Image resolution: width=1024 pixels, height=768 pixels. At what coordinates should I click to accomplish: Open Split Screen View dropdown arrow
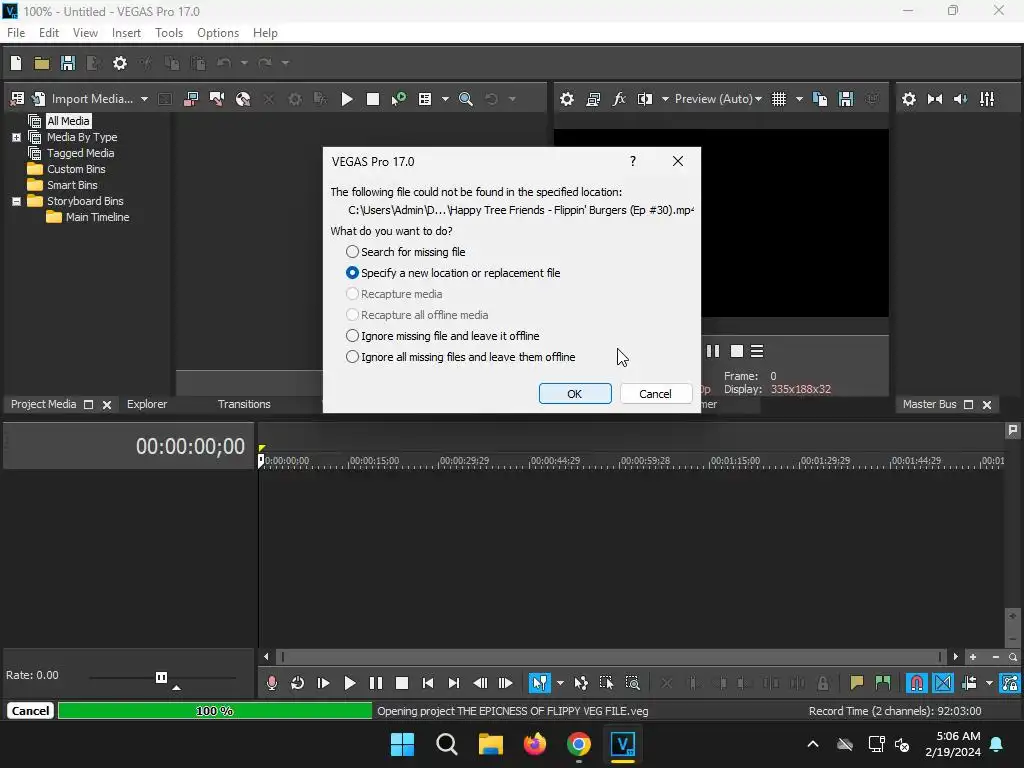click(665, 99)
